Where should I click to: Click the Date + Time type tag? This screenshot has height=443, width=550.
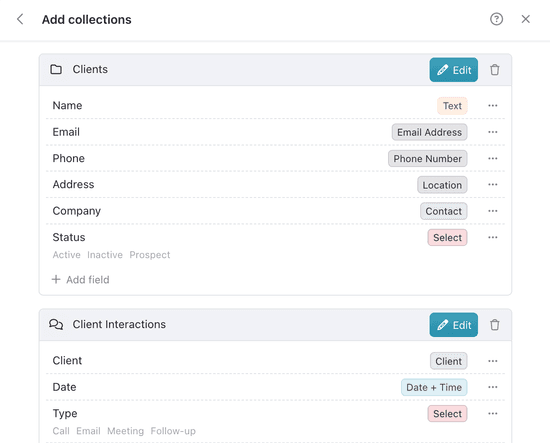click(434, 387)
